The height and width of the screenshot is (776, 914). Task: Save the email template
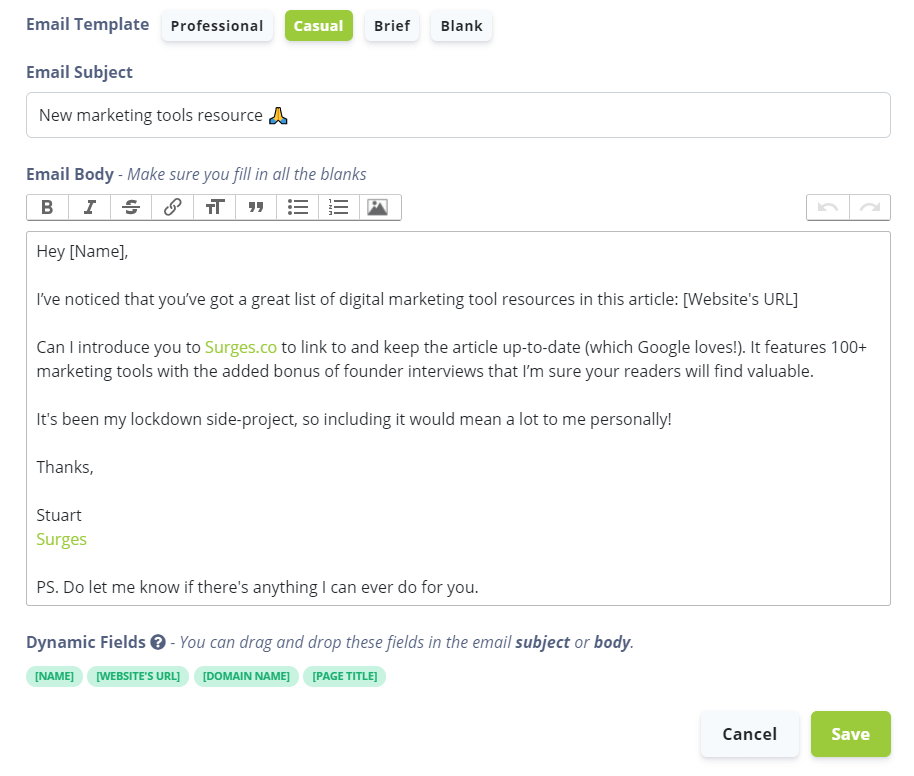click(x=850, y=733)
